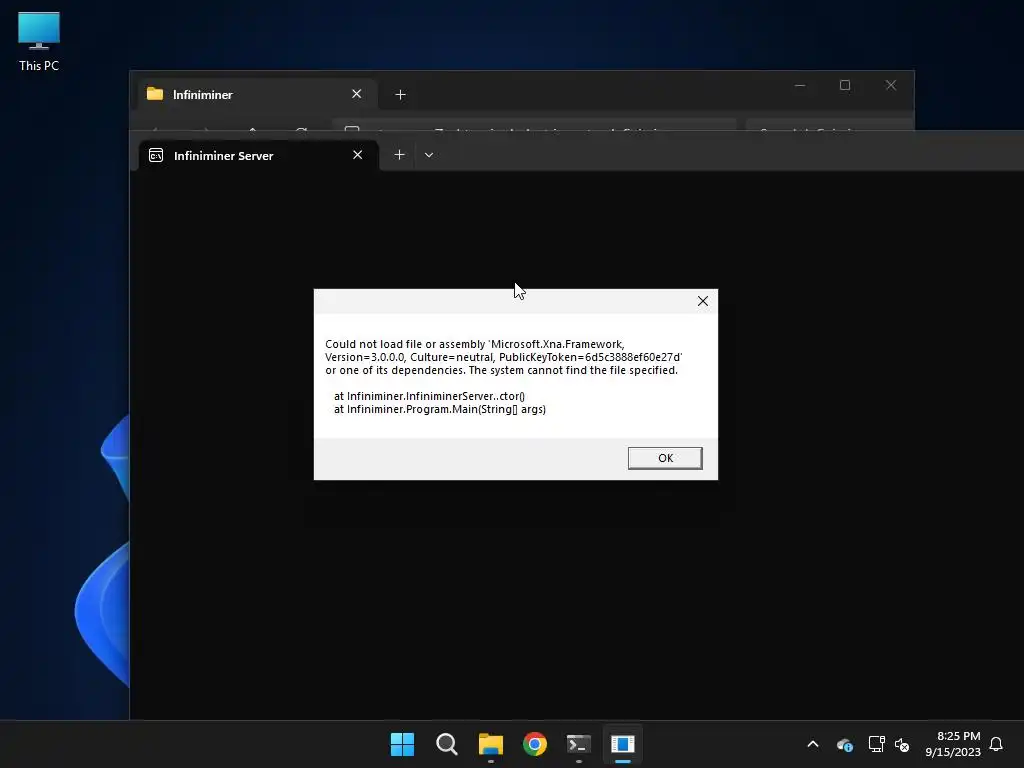
Task: Select the Infiniminer File Explorer tab
Action: 257,95
